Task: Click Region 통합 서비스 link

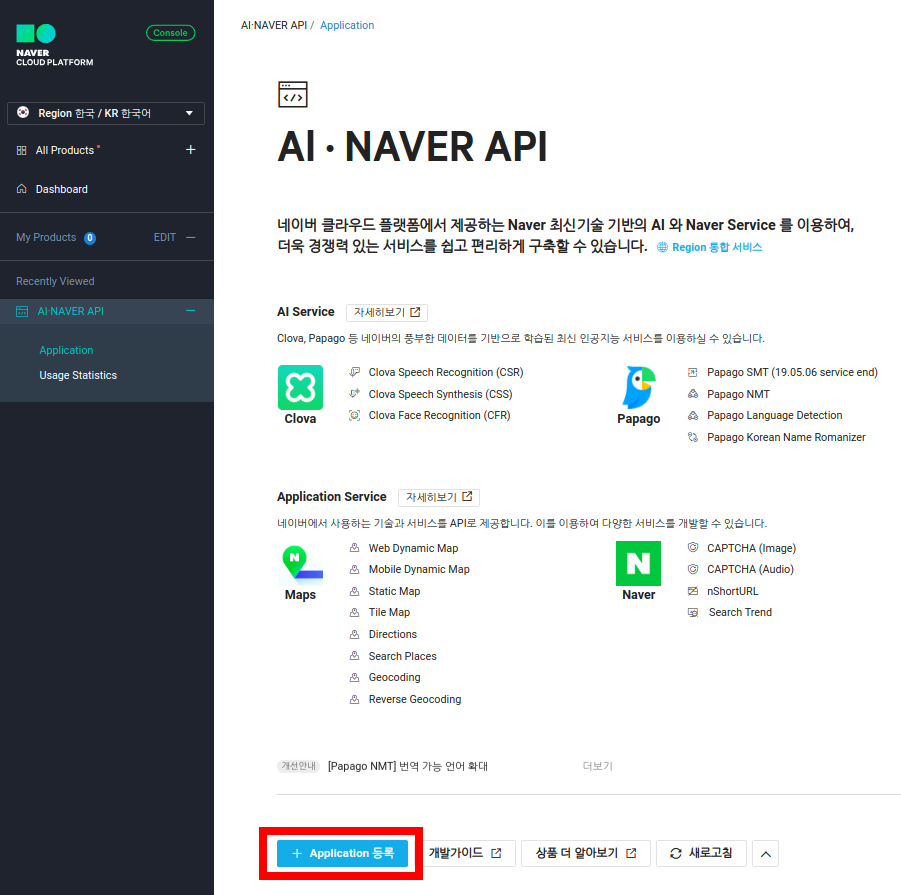Action: point(717,247)
